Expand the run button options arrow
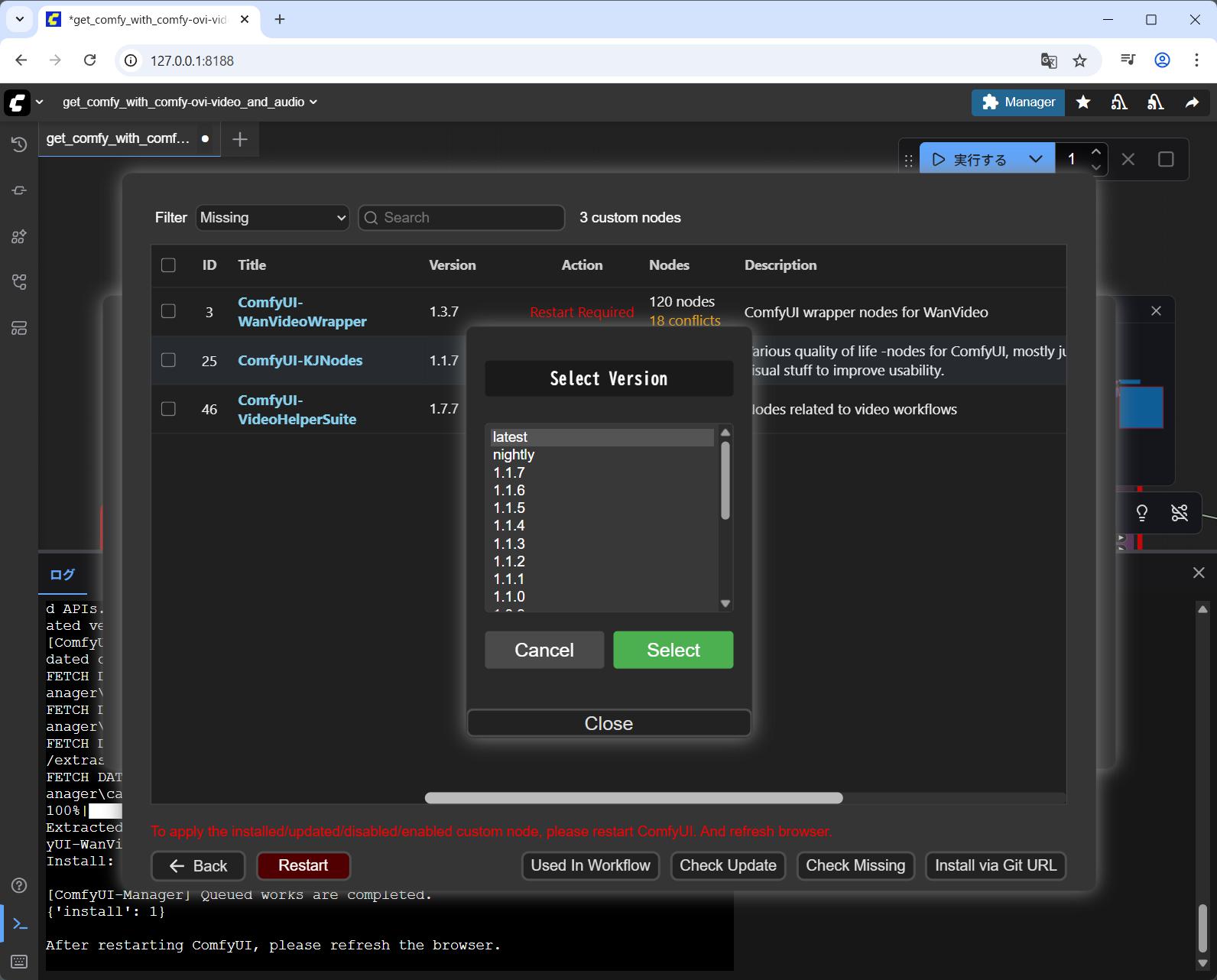Screen dimensions: 1217x980 coord(1036,160)
